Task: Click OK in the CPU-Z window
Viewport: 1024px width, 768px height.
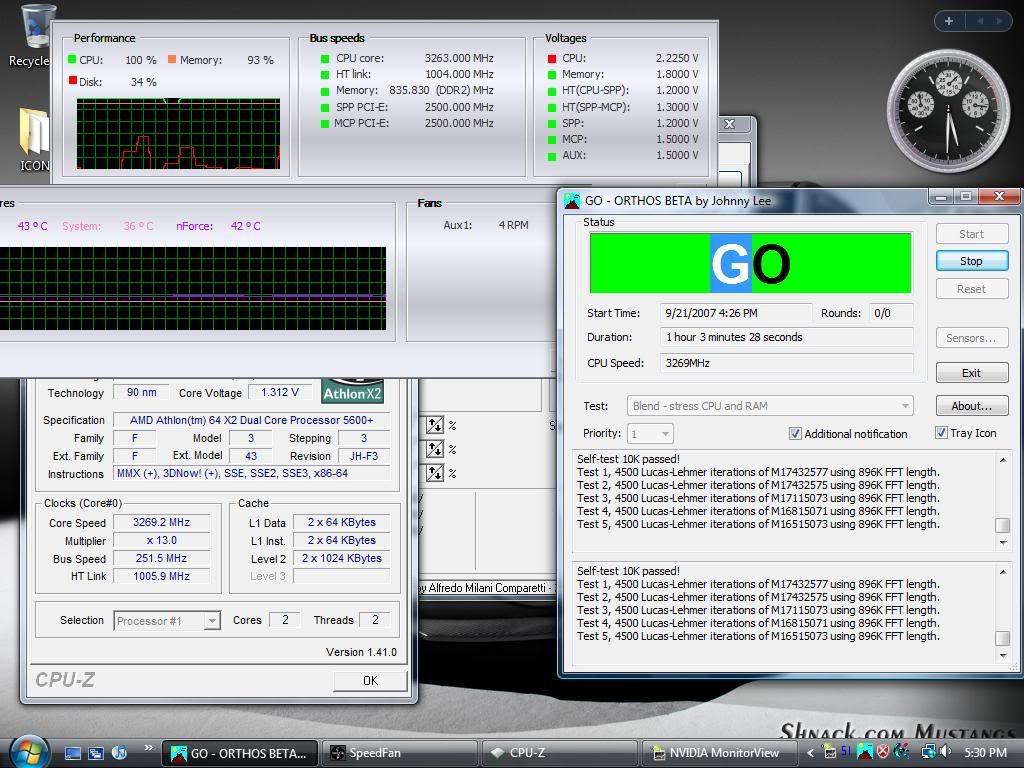Action: tap(370, 680)
